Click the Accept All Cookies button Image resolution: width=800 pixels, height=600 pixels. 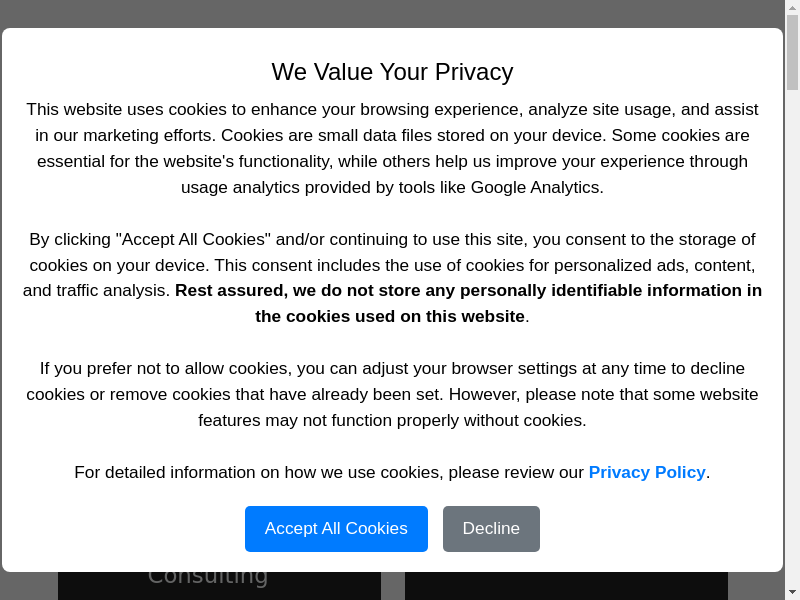click(x=336, y=528)
